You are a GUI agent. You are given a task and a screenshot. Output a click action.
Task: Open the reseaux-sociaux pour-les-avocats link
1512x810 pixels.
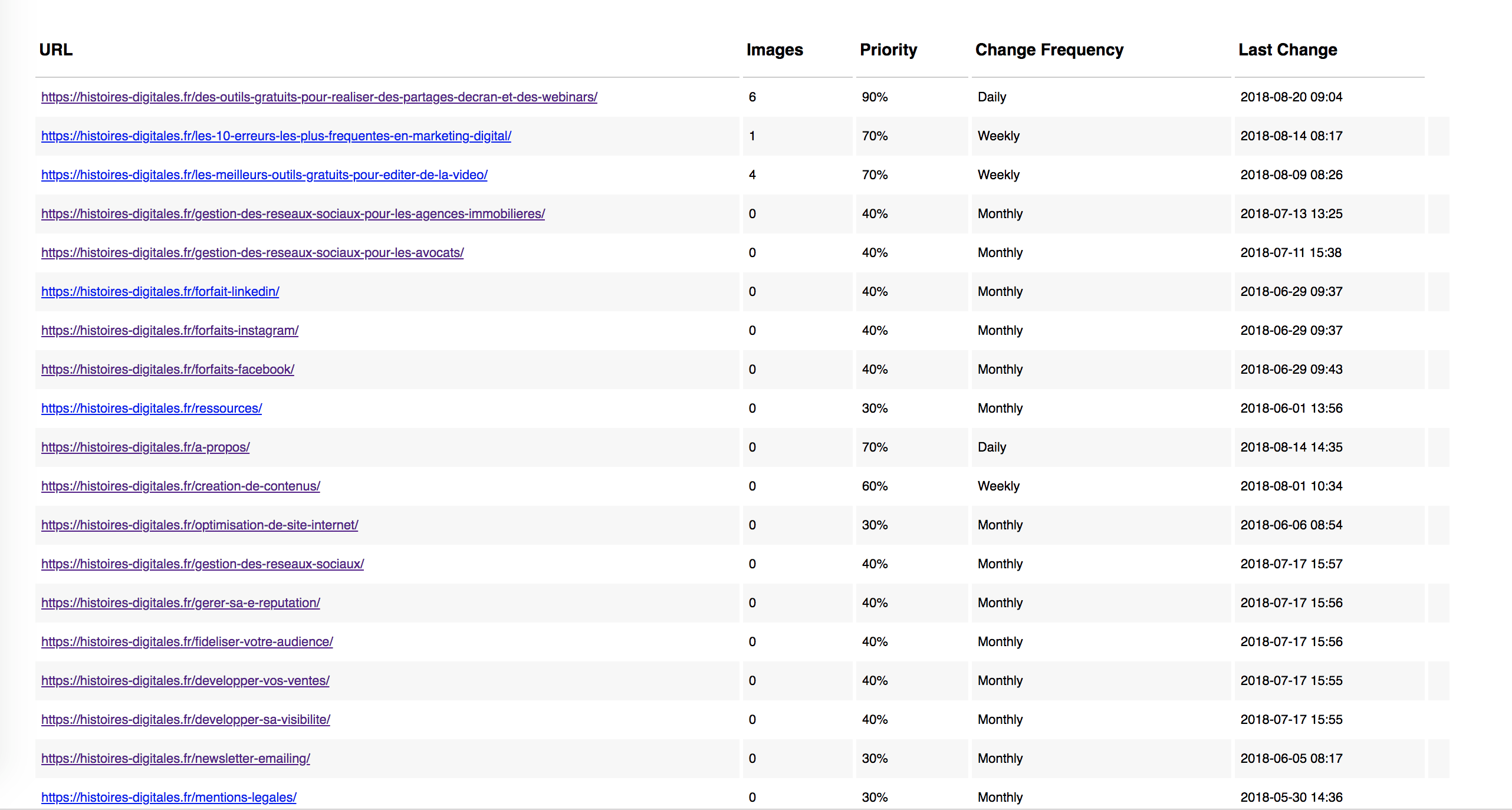click(x=252, y=252)
